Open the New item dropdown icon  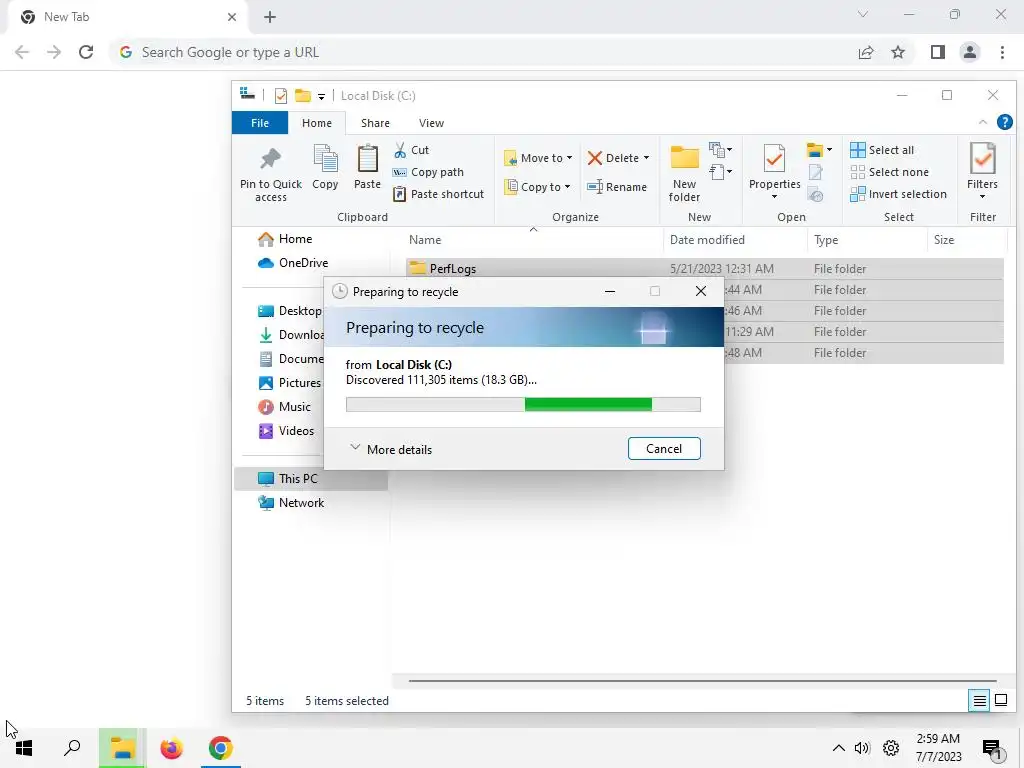point(720,150)
